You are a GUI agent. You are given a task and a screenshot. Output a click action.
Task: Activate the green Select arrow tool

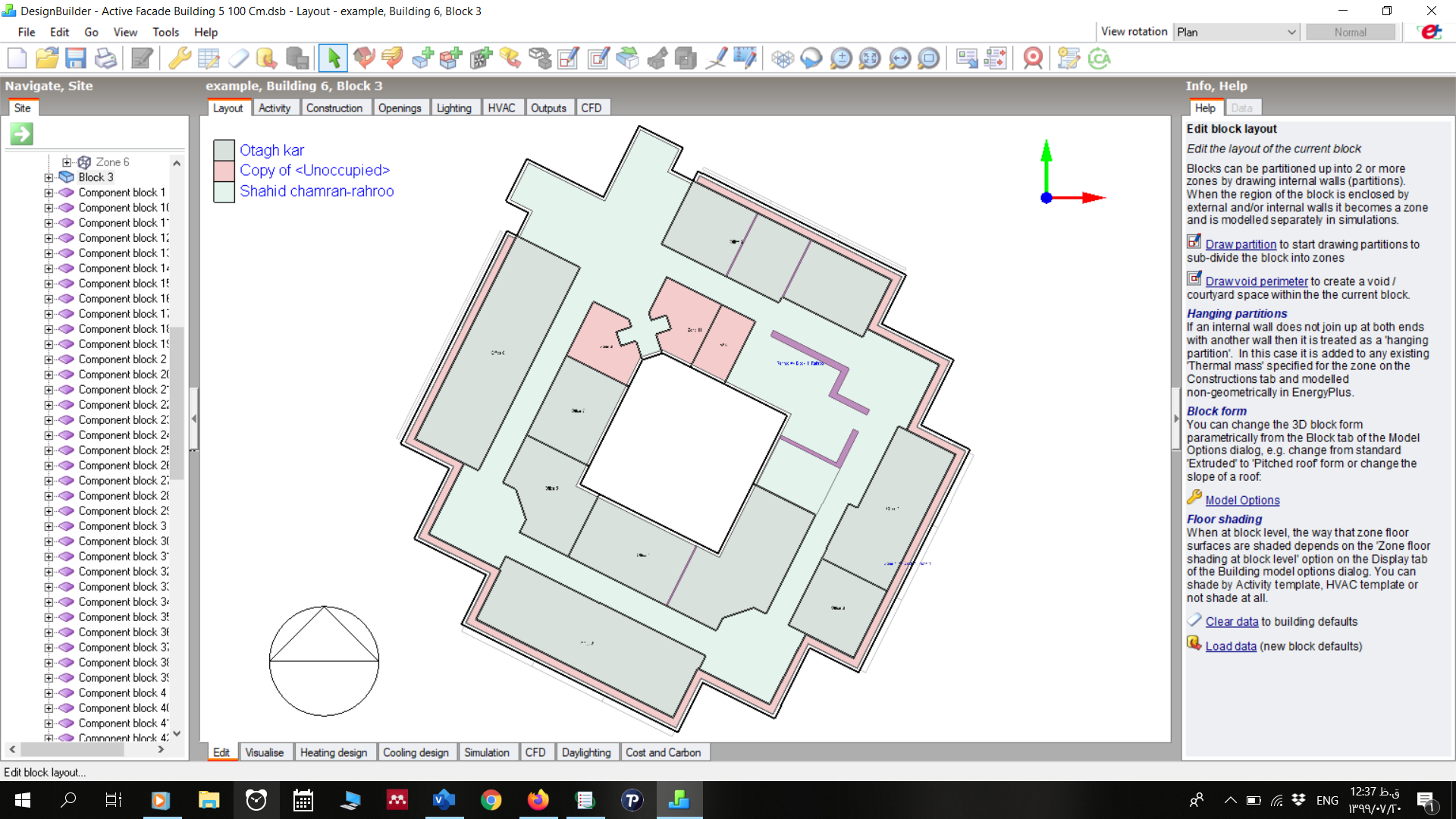tap(333, 58)
